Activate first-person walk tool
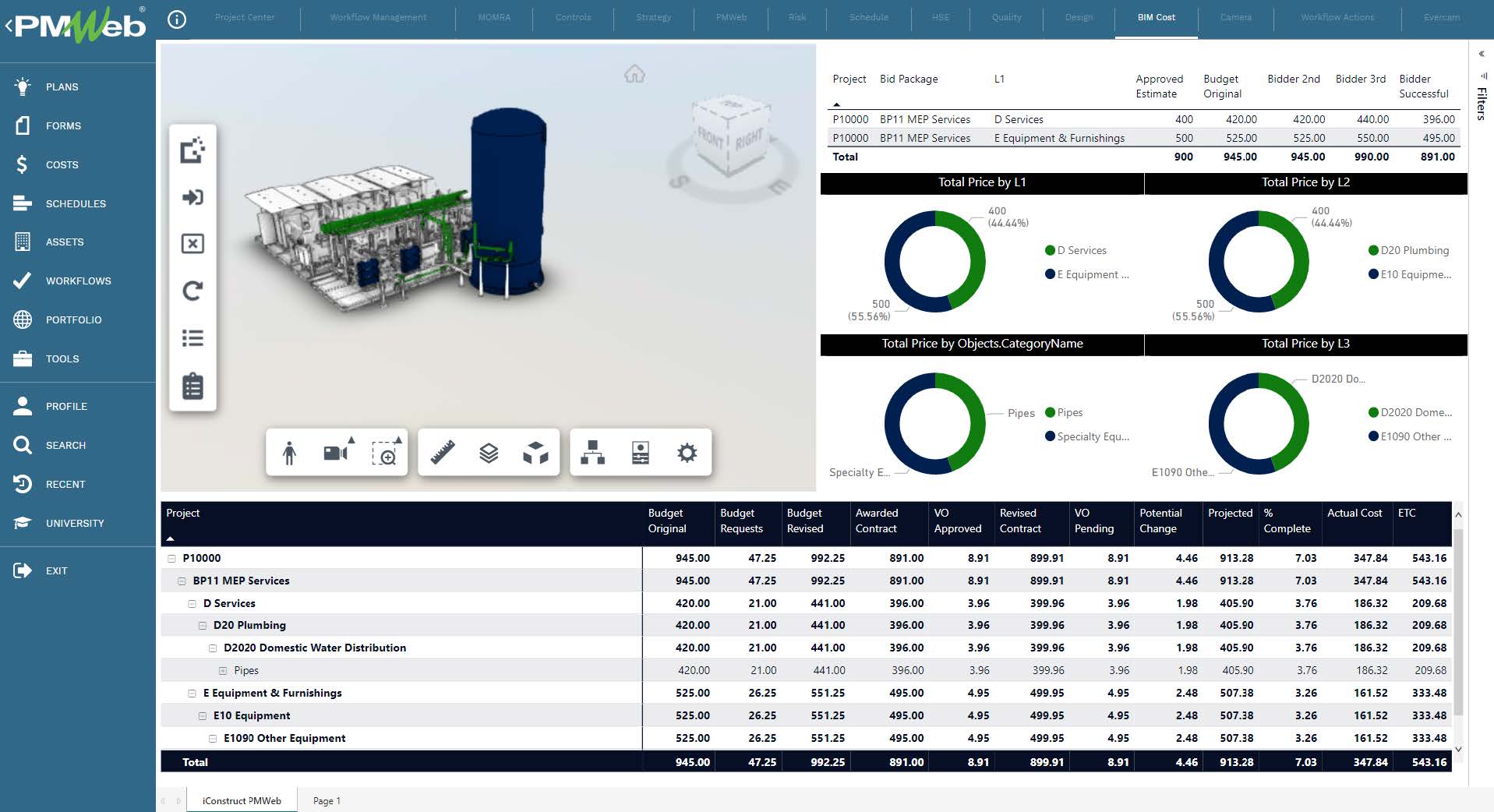 pyautogui.click(x=289, y=453)
